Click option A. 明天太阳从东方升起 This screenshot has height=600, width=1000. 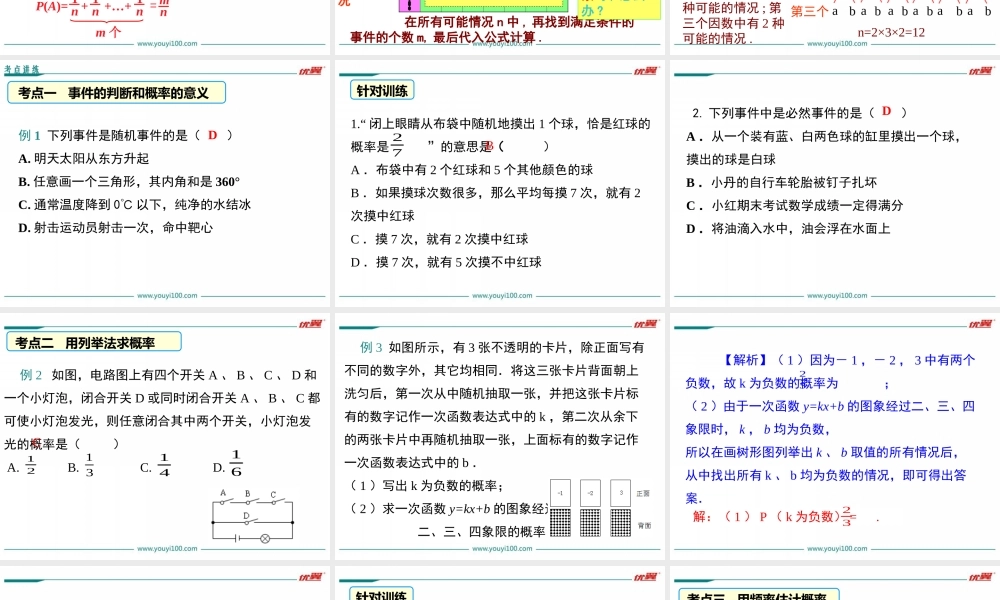coord(84,159)
